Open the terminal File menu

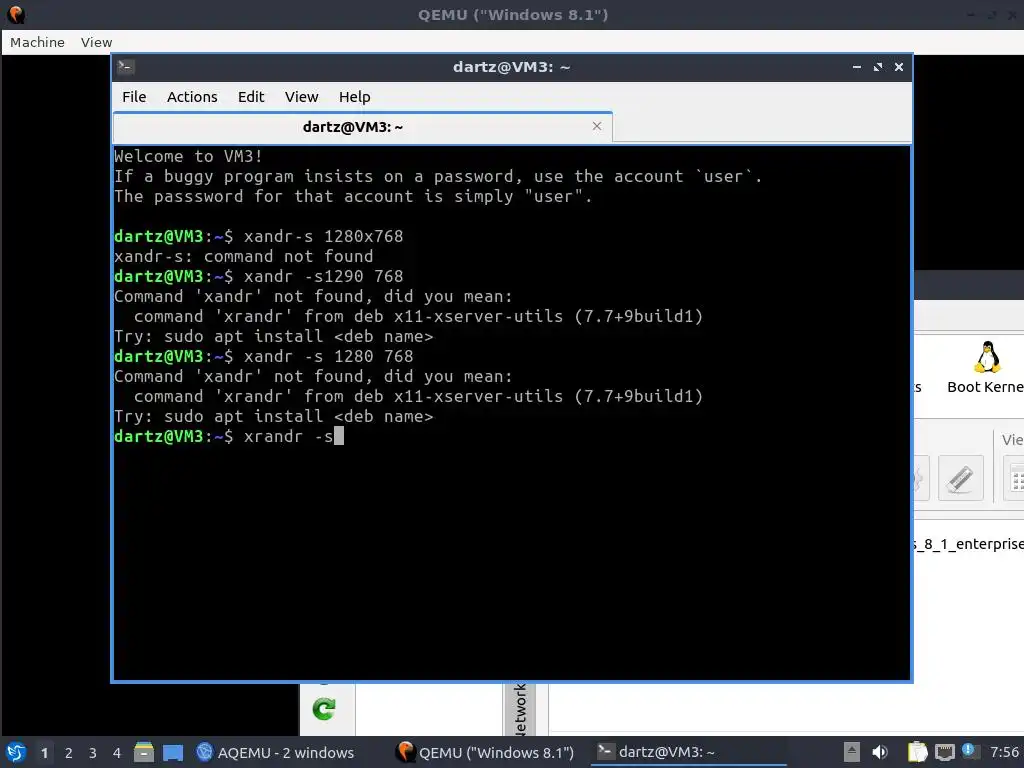tap(134, 97)
